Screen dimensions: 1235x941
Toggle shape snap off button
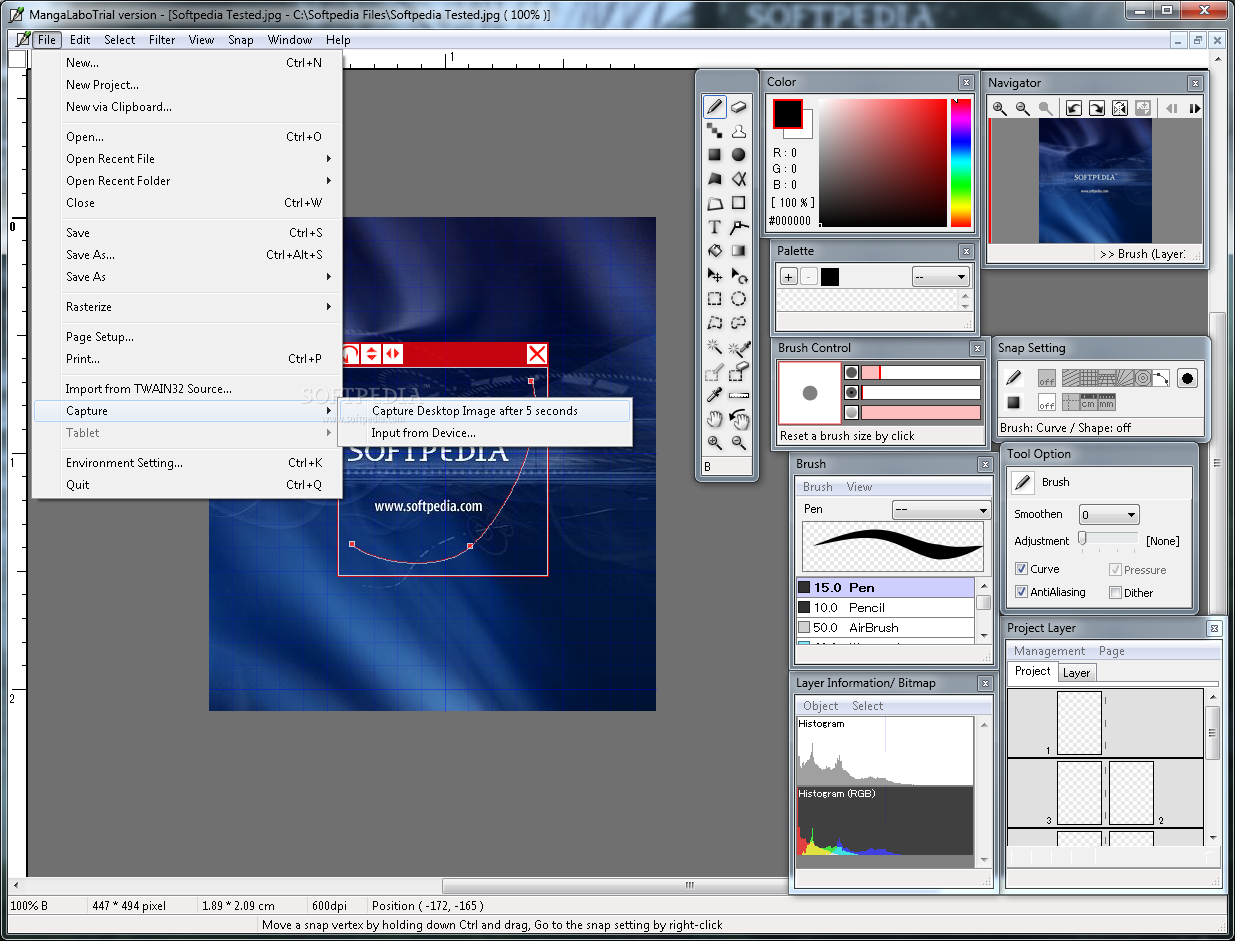click(x=1046, y=402)
